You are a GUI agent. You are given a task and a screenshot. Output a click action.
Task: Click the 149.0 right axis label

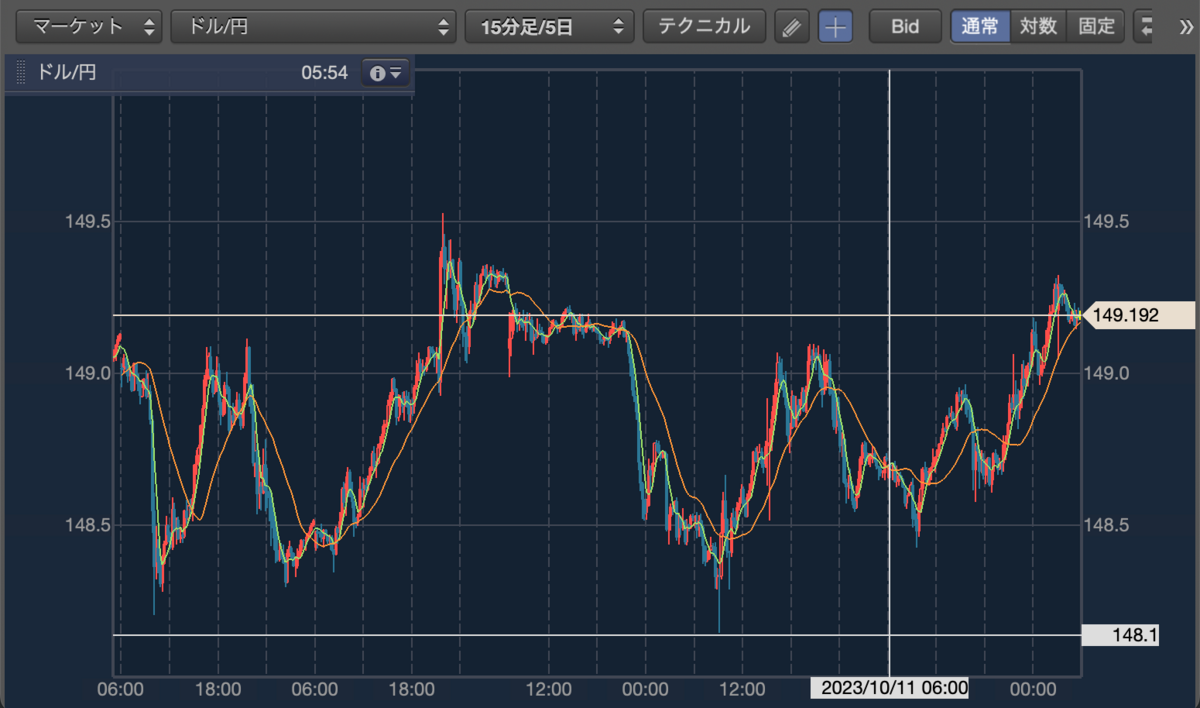[1107, 373]
